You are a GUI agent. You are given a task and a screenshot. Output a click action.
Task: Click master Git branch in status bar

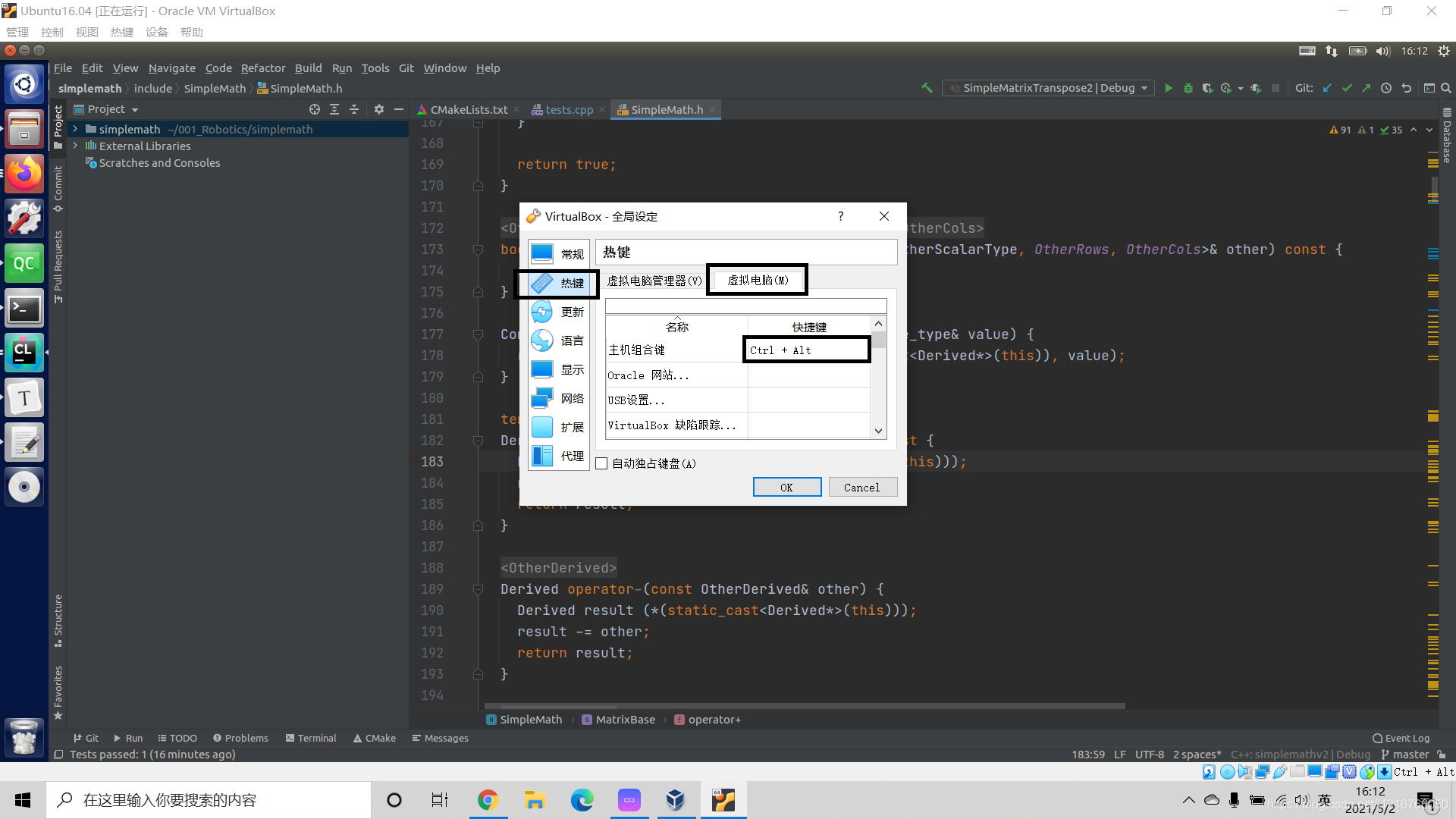click(1404, 755)
